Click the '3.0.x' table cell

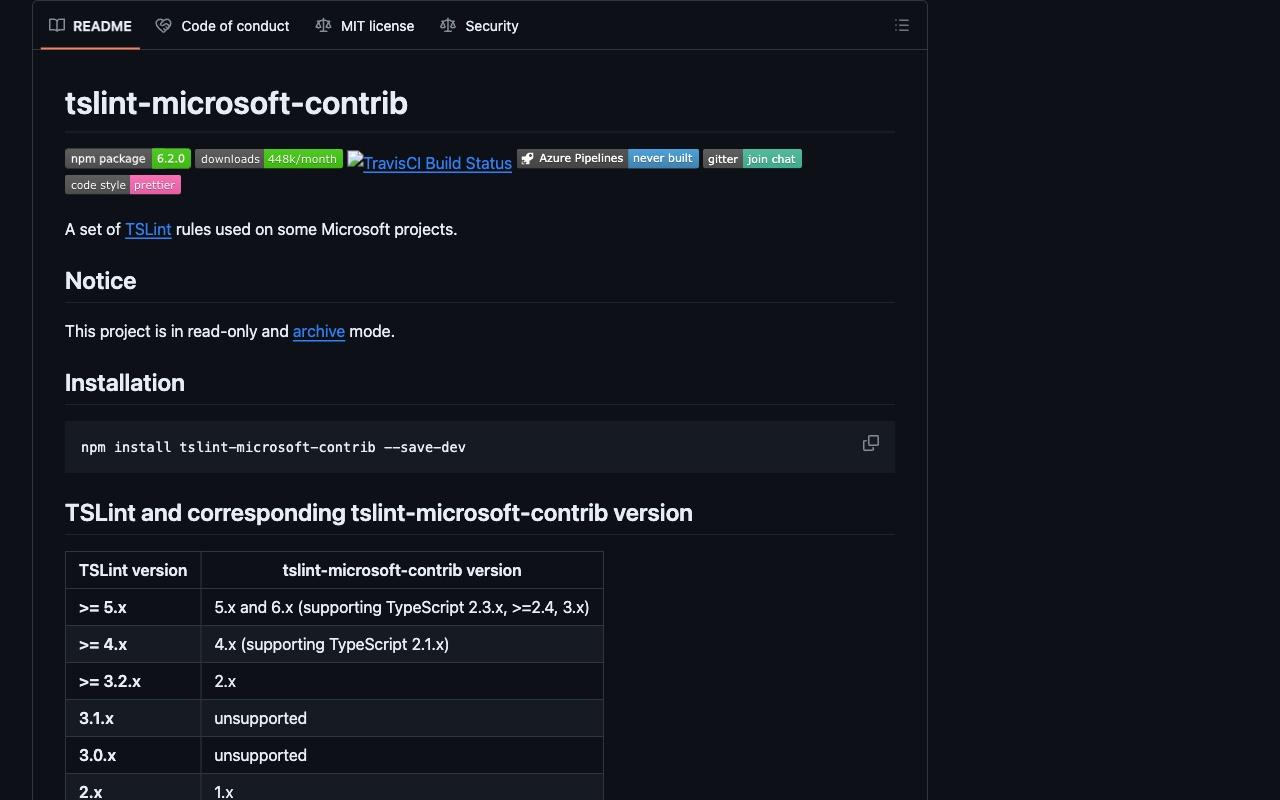tap(133, 755)
